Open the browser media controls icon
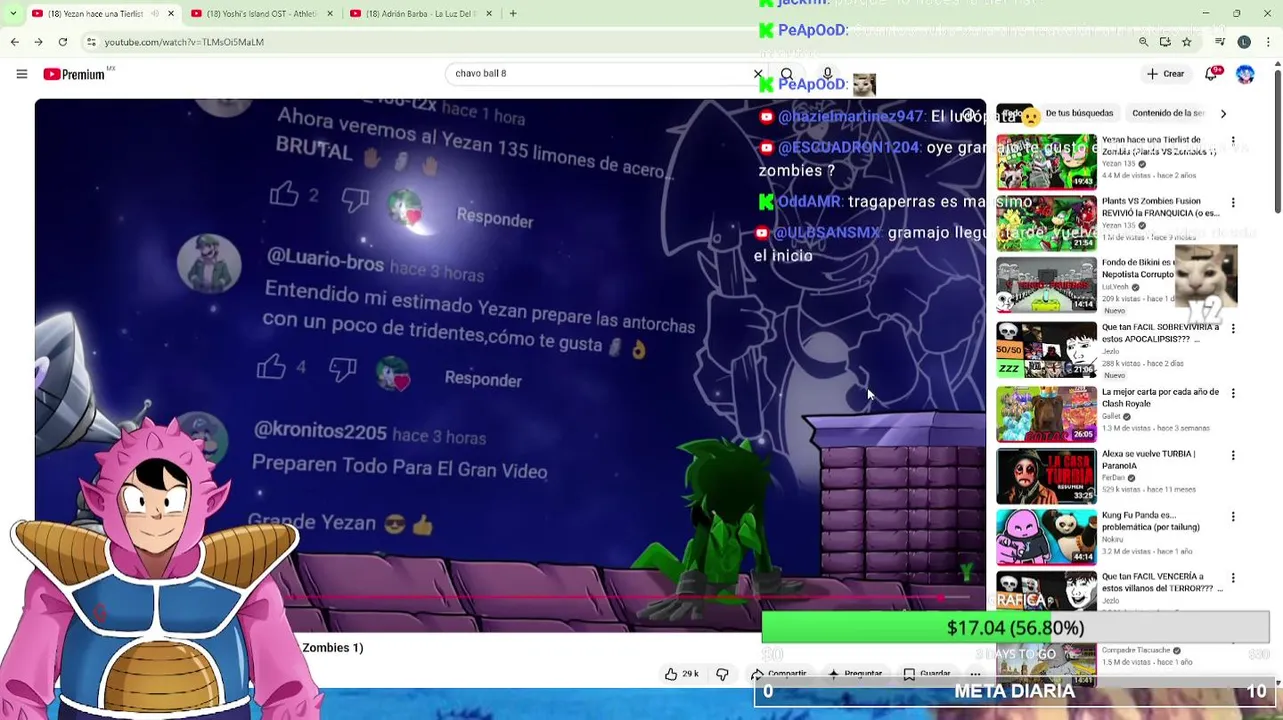This screenshot has height=720, width=1283. click(x=1220, y=42)
